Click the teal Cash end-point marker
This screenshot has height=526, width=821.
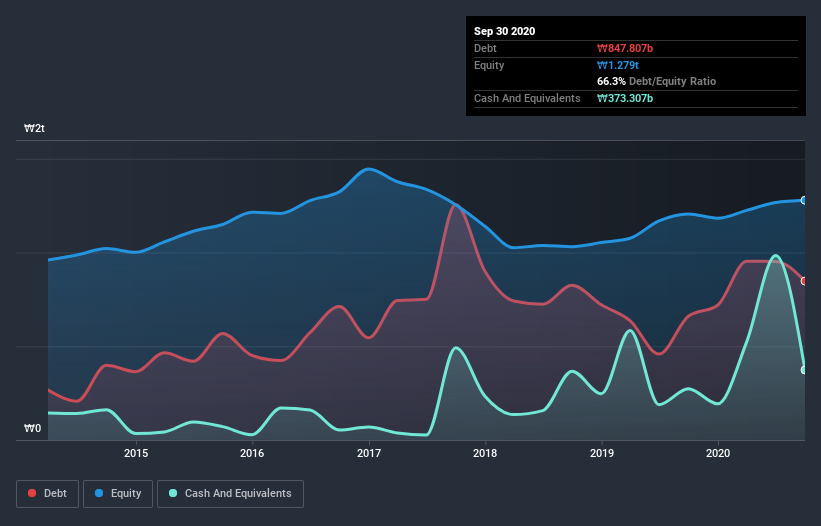click(x=804, y=370)
